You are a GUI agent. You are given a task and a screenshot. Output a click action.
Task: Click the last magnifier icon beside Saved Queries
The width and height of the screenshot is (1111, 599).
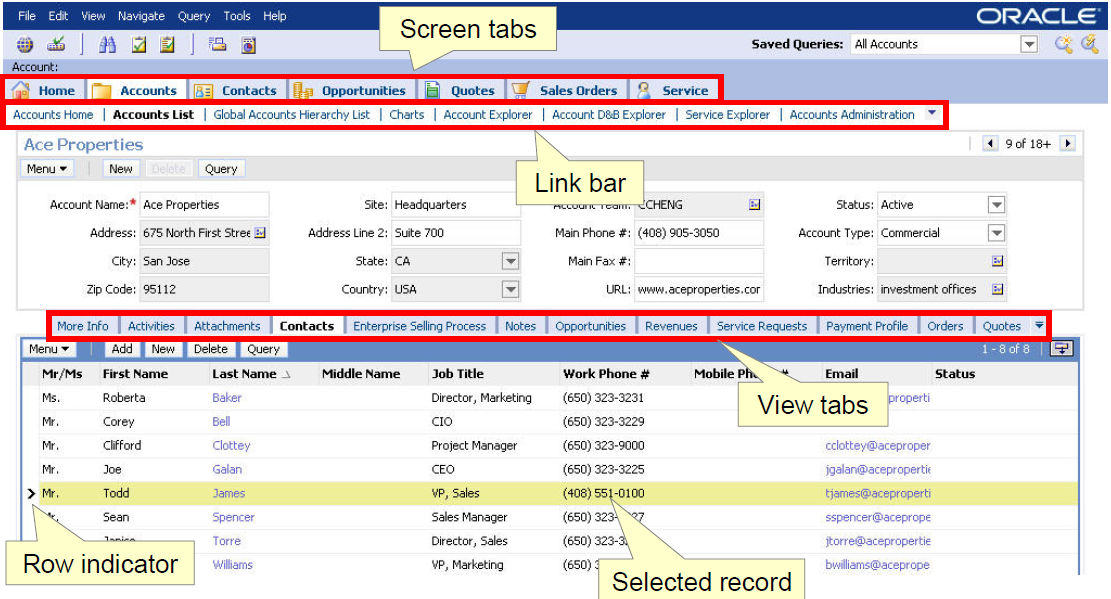click(1090, 44)
